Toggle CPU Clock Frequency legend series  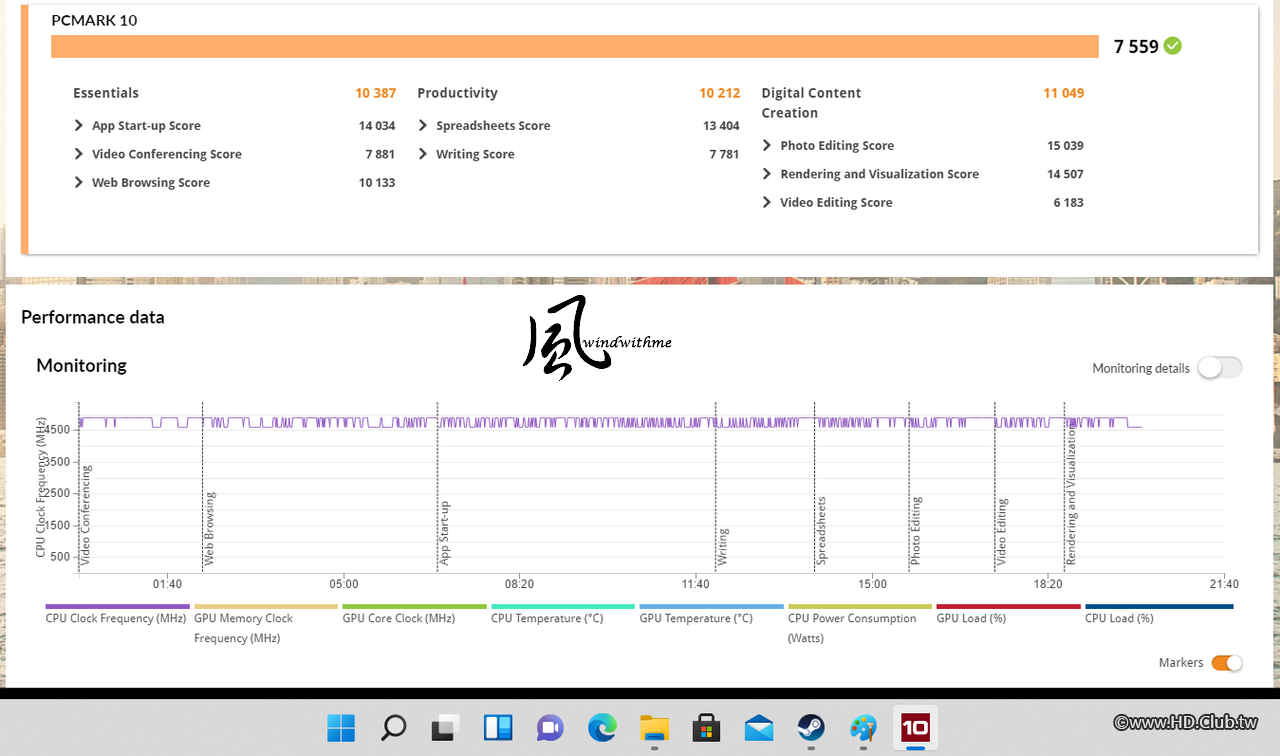click(x=117, y=617)
